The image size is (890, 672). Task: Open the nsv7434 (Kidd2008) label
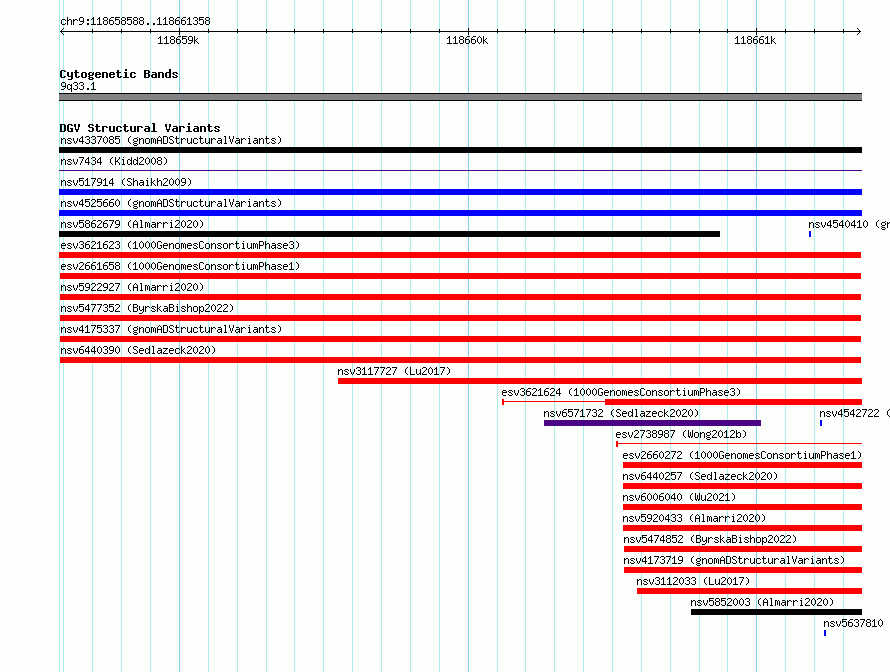point(114,161)
